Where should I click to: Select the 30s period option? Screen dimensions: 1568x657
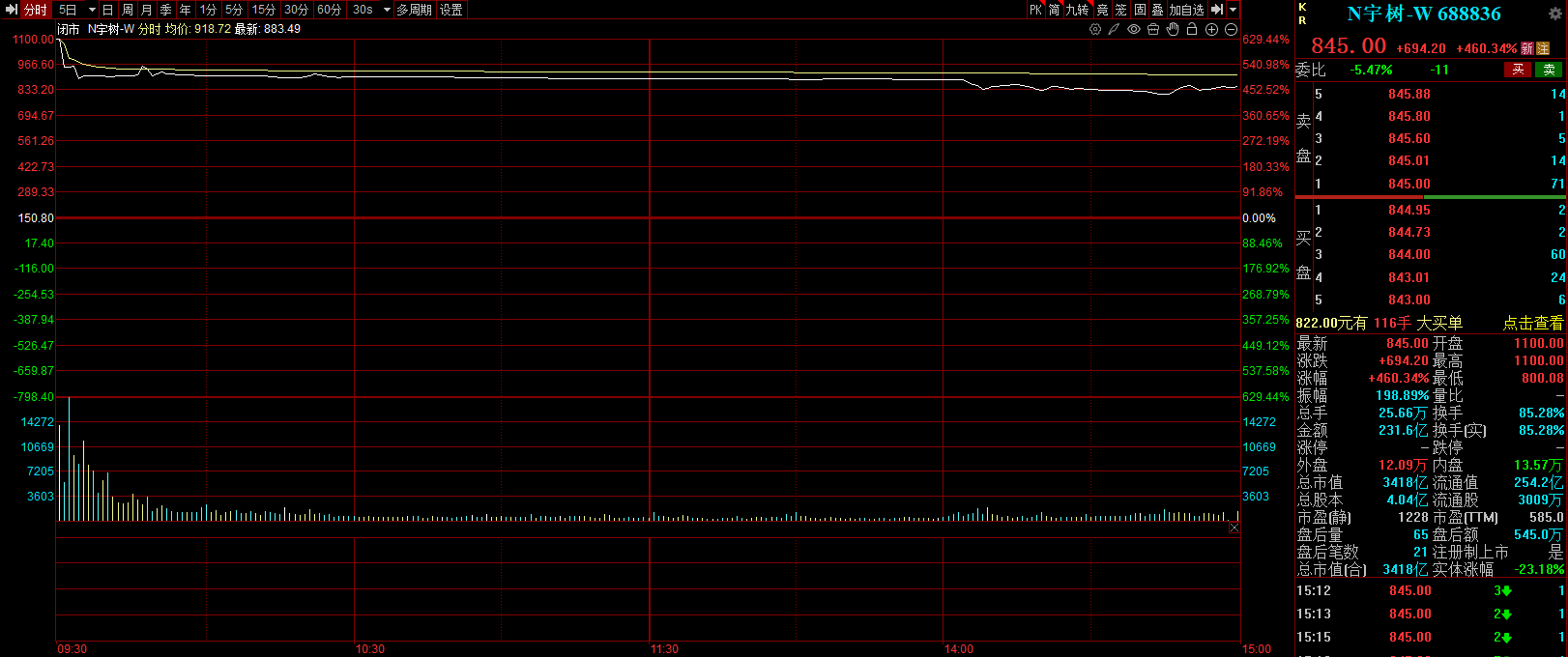(363, 10)
